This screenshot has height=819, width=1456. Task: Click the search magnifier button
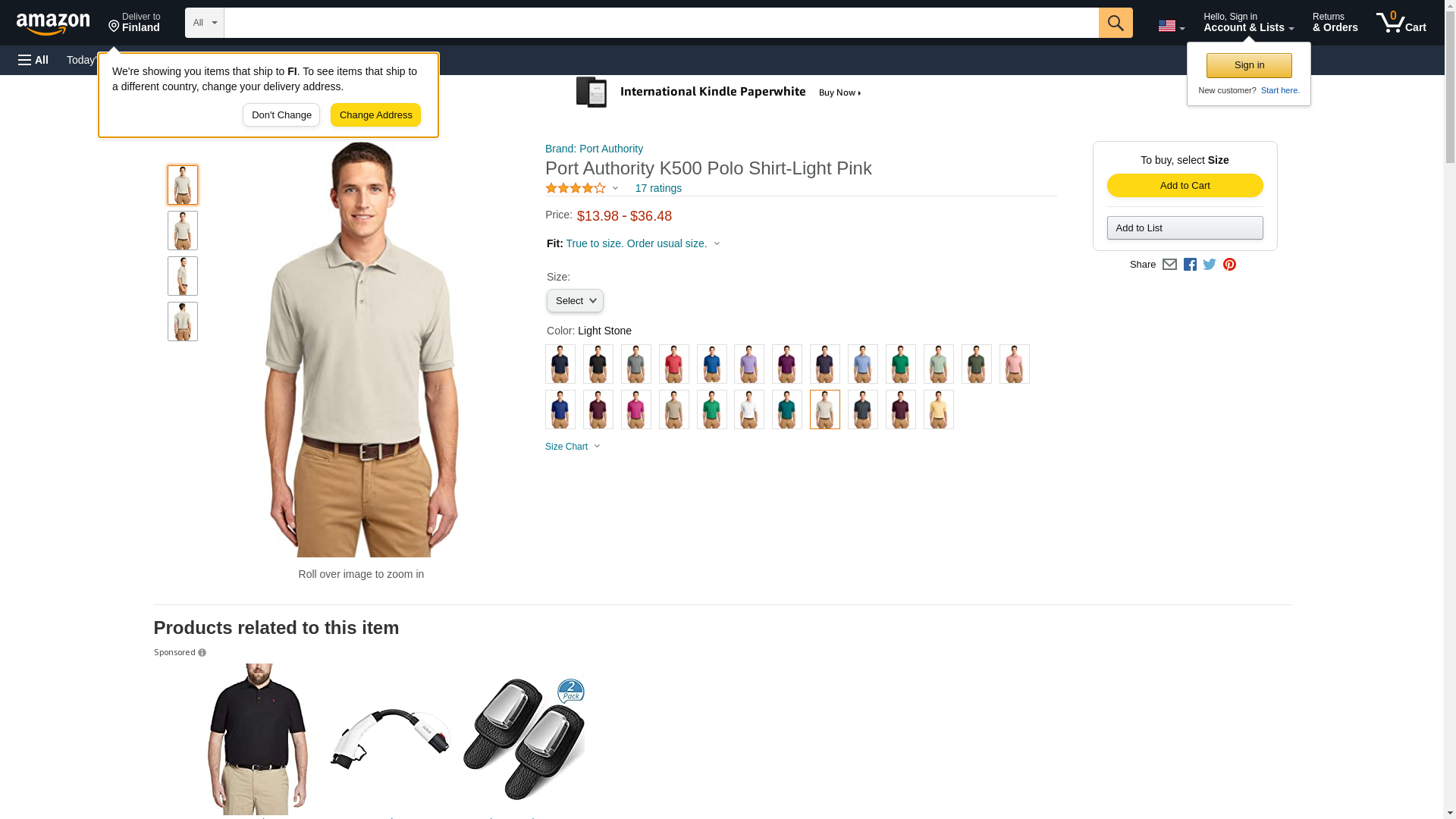[x=1115, y=23]
